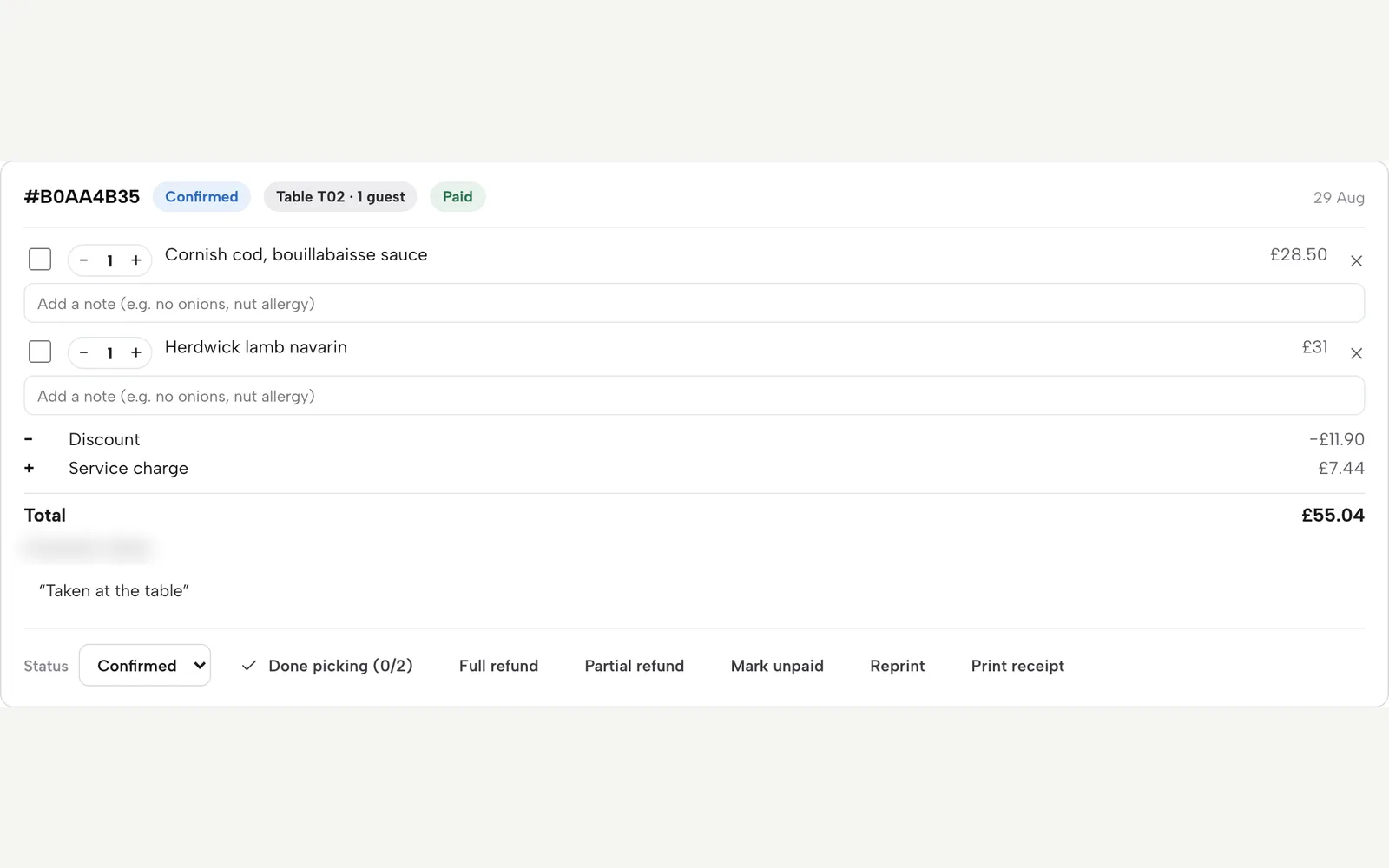Decrease Herdwick lamb quantity with minus
1389x868 pixels.
click(84, 352)
